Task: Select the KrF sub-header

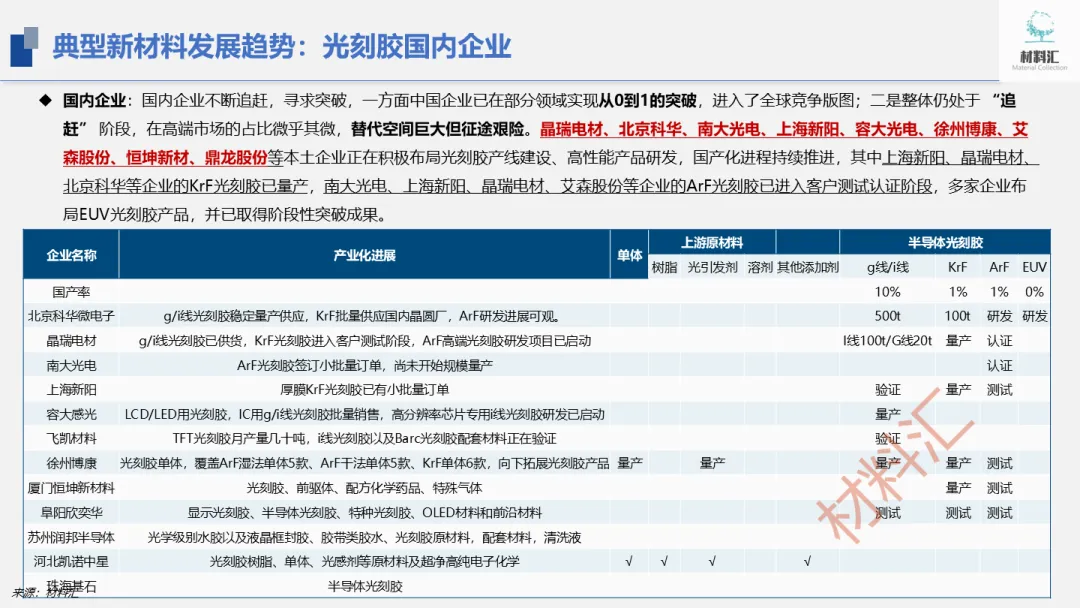Action: (957, 267)
